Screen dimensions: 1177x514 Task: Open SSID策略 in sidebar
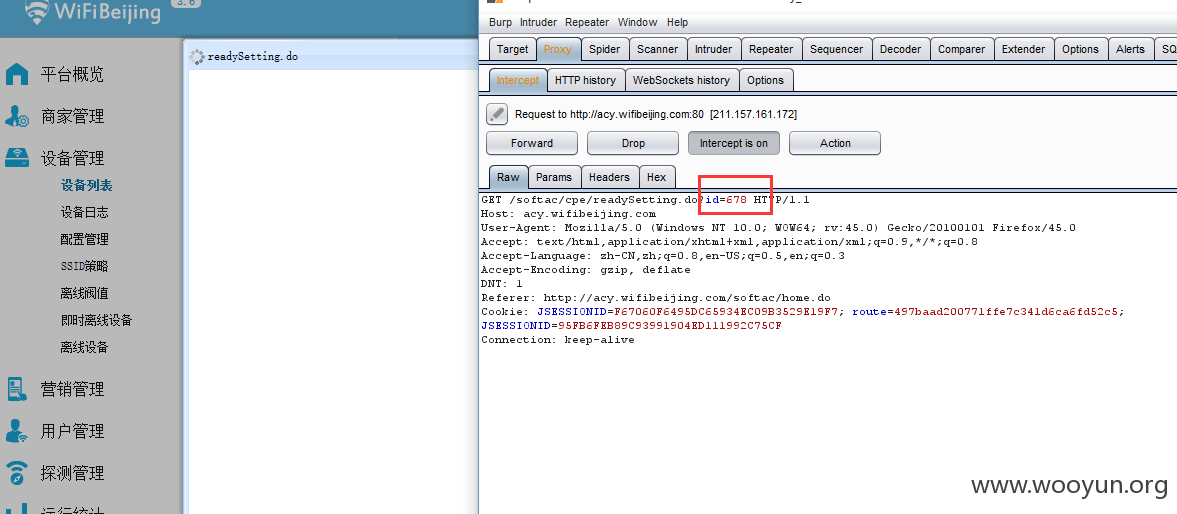coord(85,266)
